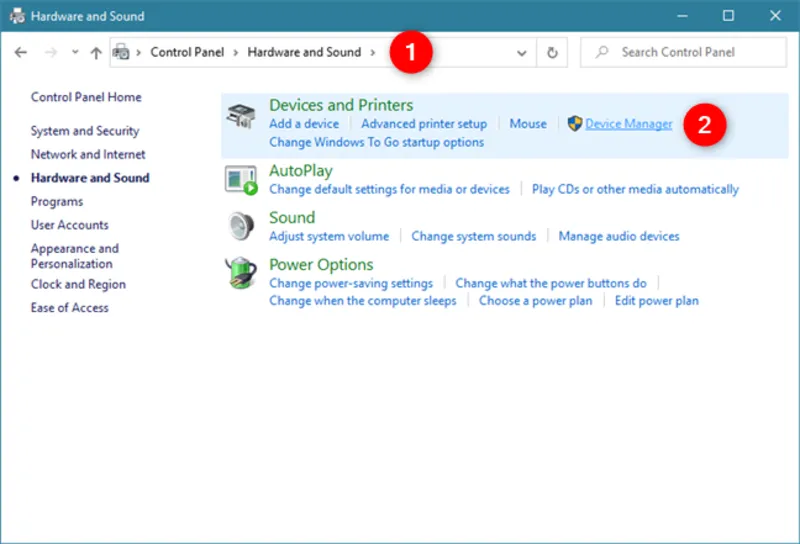Click the search magnifier icon
Viewport: 800px width, 544px height.
pos(602,52)
